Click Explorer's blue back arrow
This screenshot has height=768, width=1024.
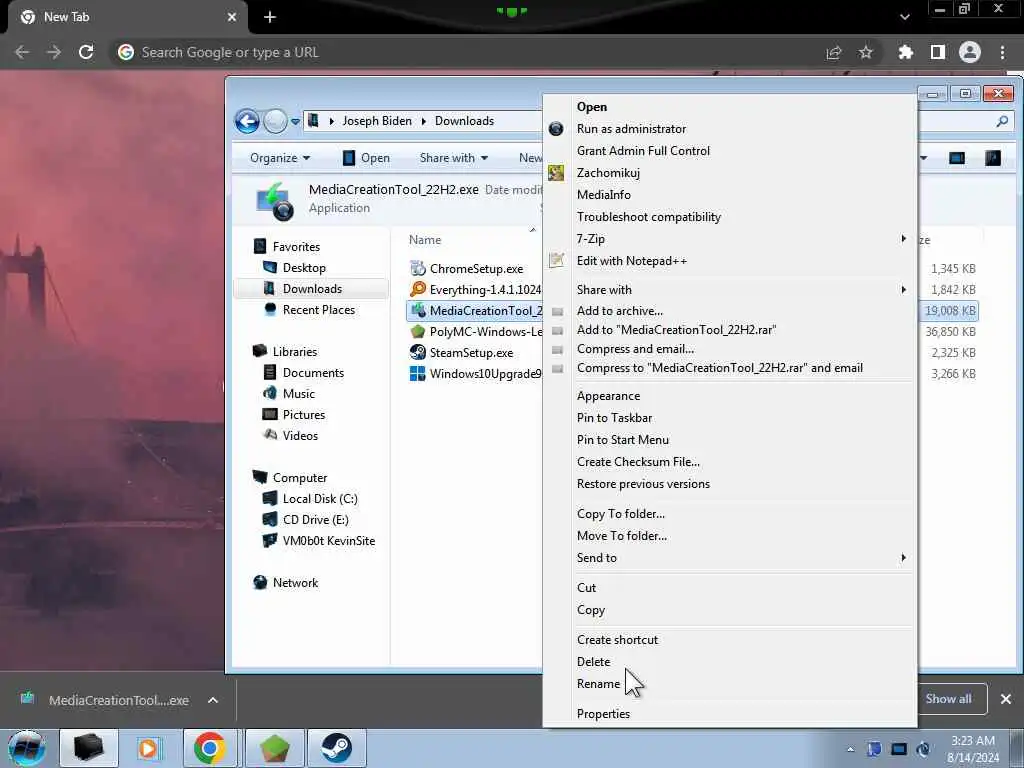tap(247, 121)
